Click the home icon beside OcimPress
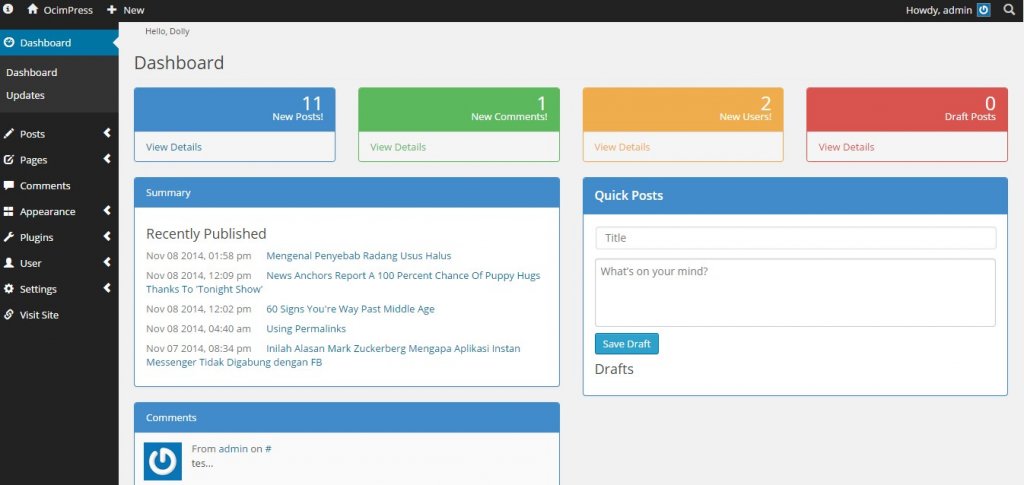The height and width of the screenshot is (485, 1024). click(x=32, y=10)
